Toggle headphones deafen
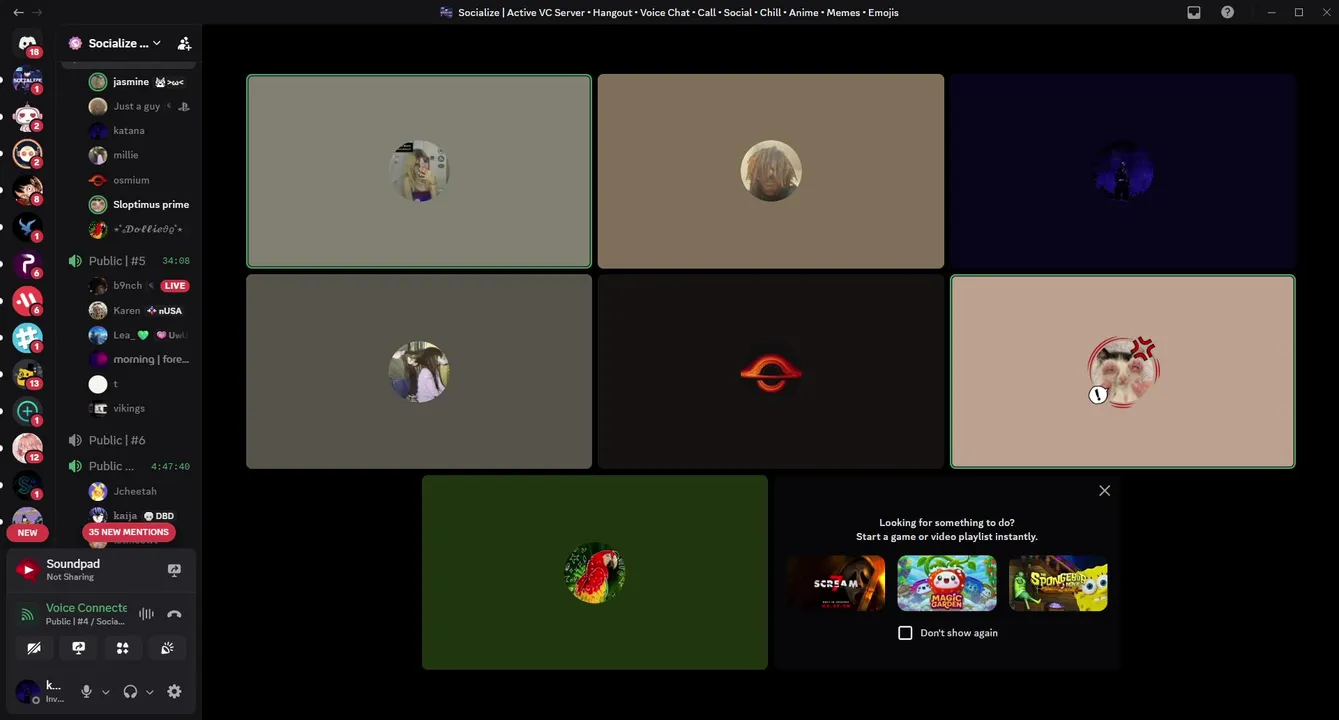Image resolution: width=1339 pixels, height=720 pixels. (130, 691)
